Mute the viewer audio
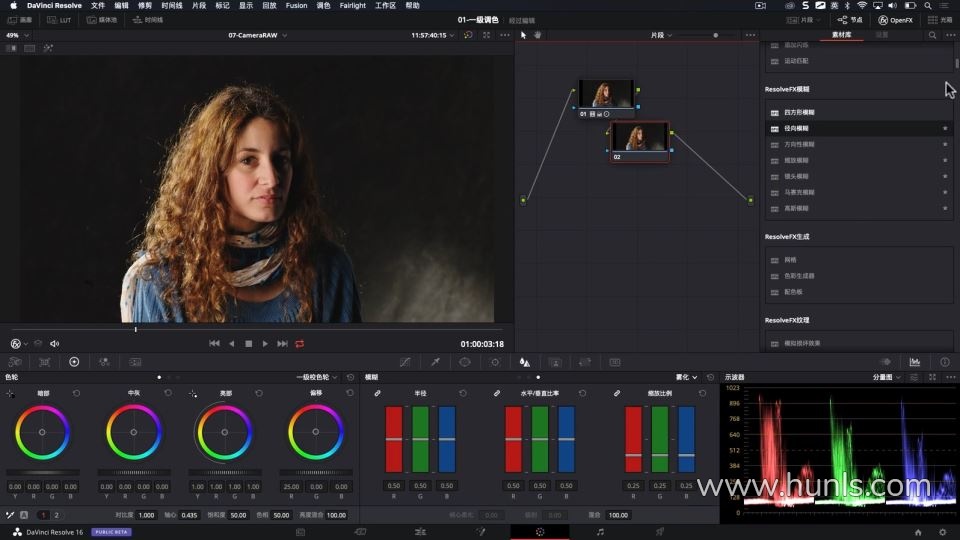 54,344
